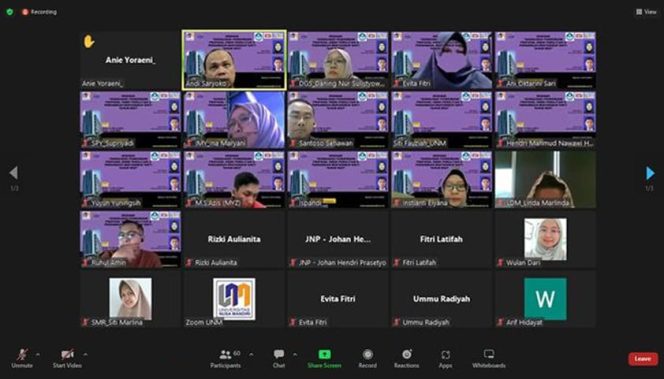The image size is (664, 379).
Task: Click muted mic icon beside Wulan Dari name
Action: coord(501,263)
